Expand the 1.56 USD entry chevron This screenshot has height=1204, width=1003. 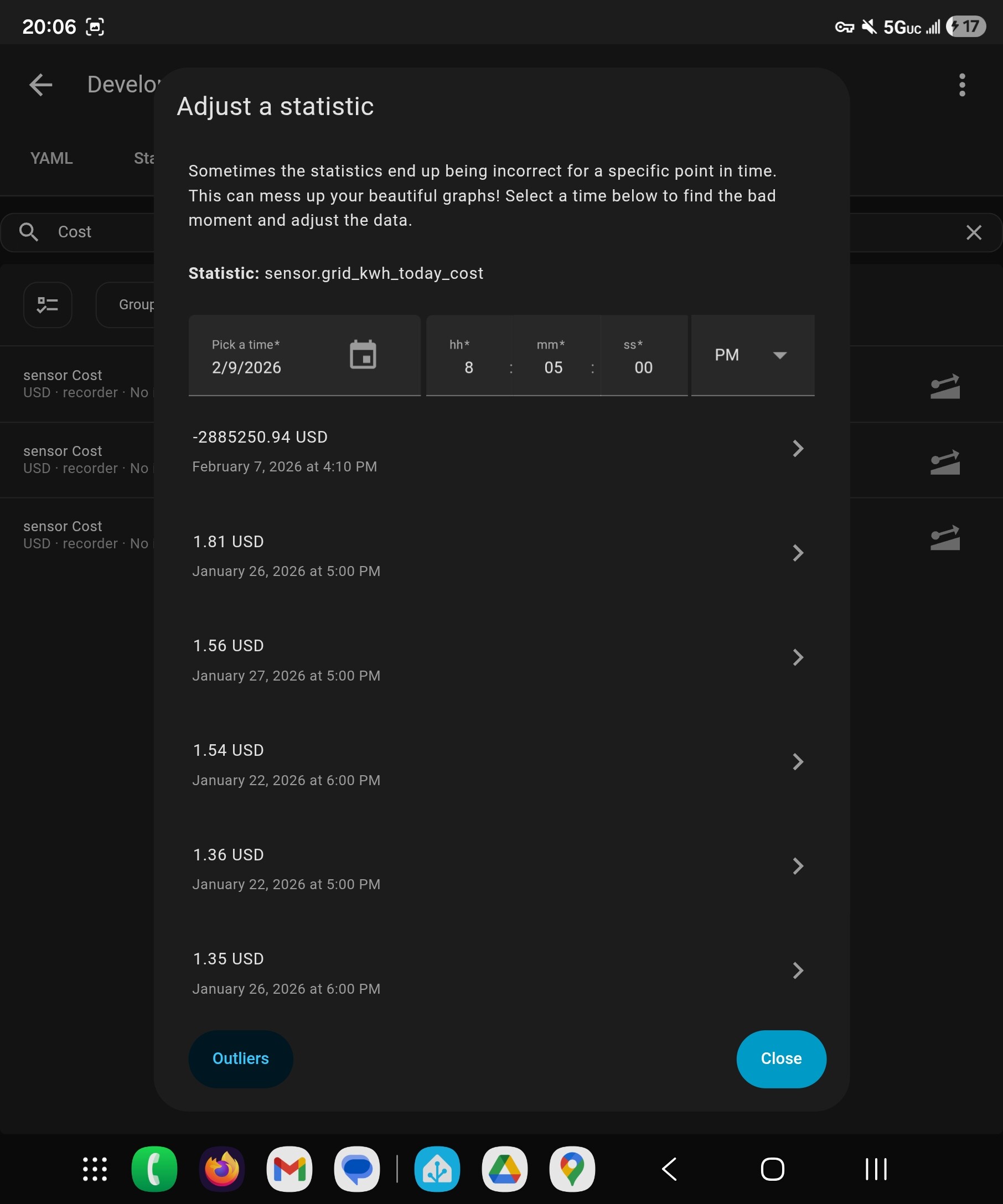[x=798, y=657]
